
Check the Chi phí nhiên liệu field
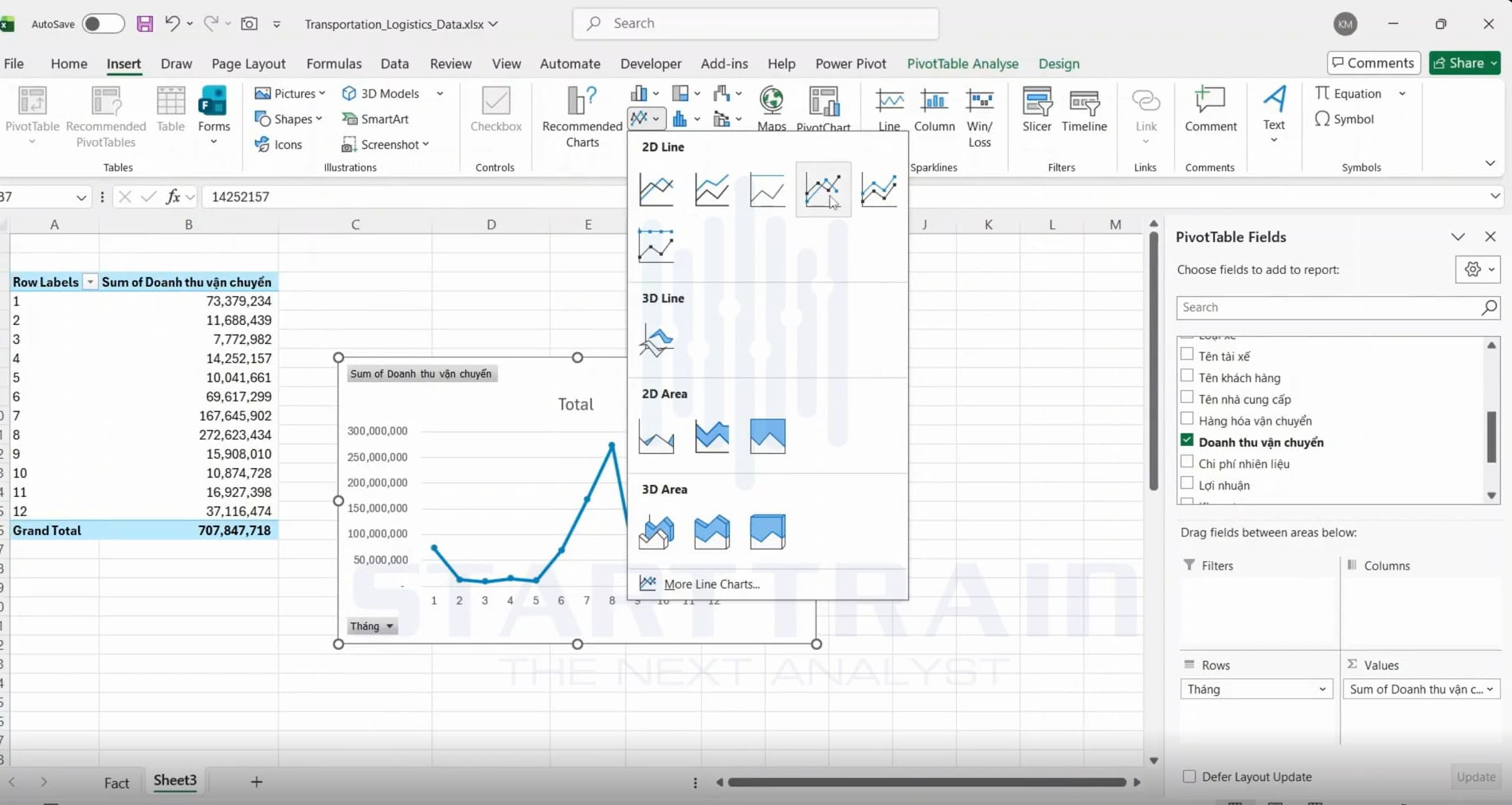pos(1187,462)
